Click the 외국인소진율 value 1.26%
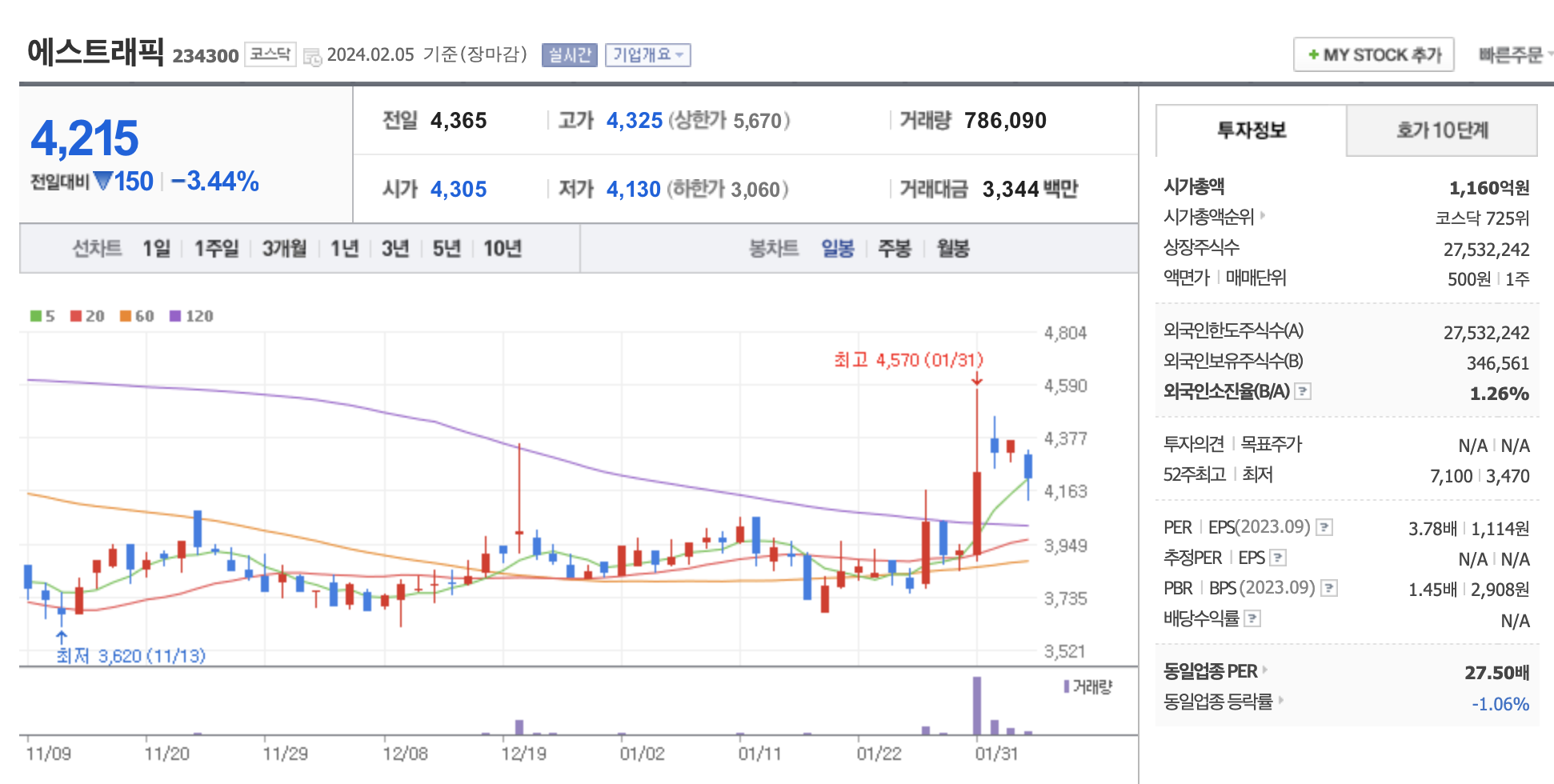Viewport: 1554px width, 784px height. [x=1500, y=394]
